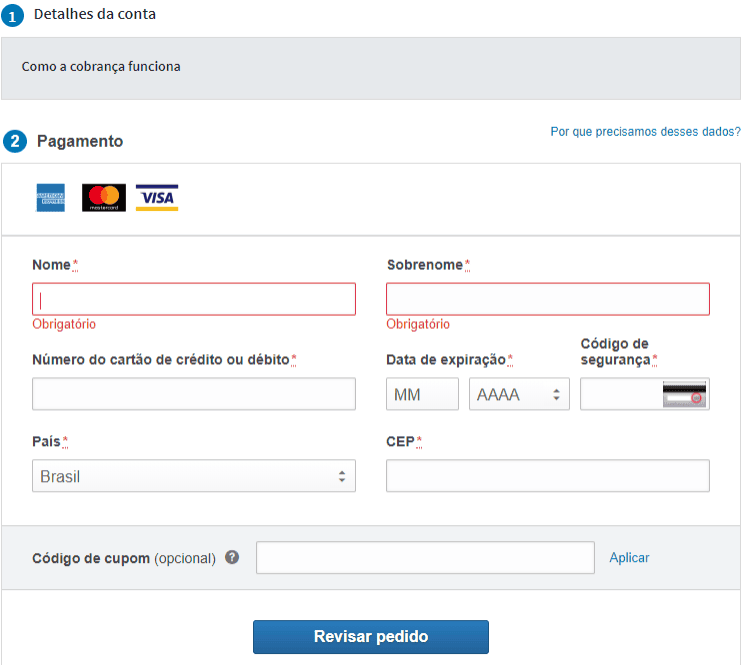Click the year dropdown arrows
This screenshot has width=741, height=670.
pos(556,395)
